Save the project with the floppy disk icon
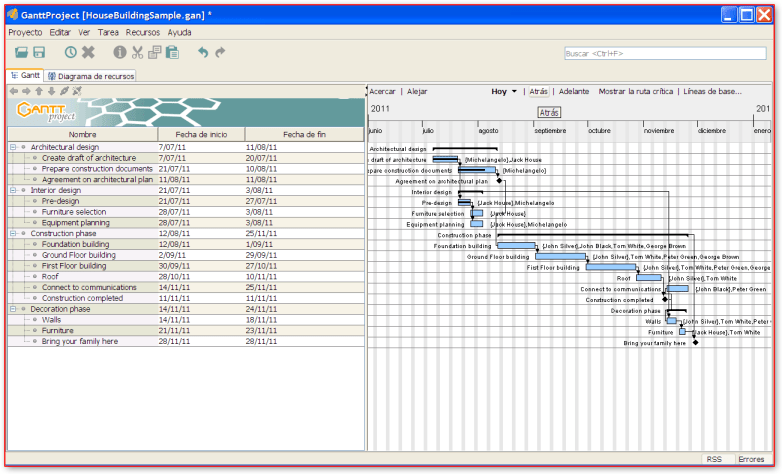 point(39,52)
